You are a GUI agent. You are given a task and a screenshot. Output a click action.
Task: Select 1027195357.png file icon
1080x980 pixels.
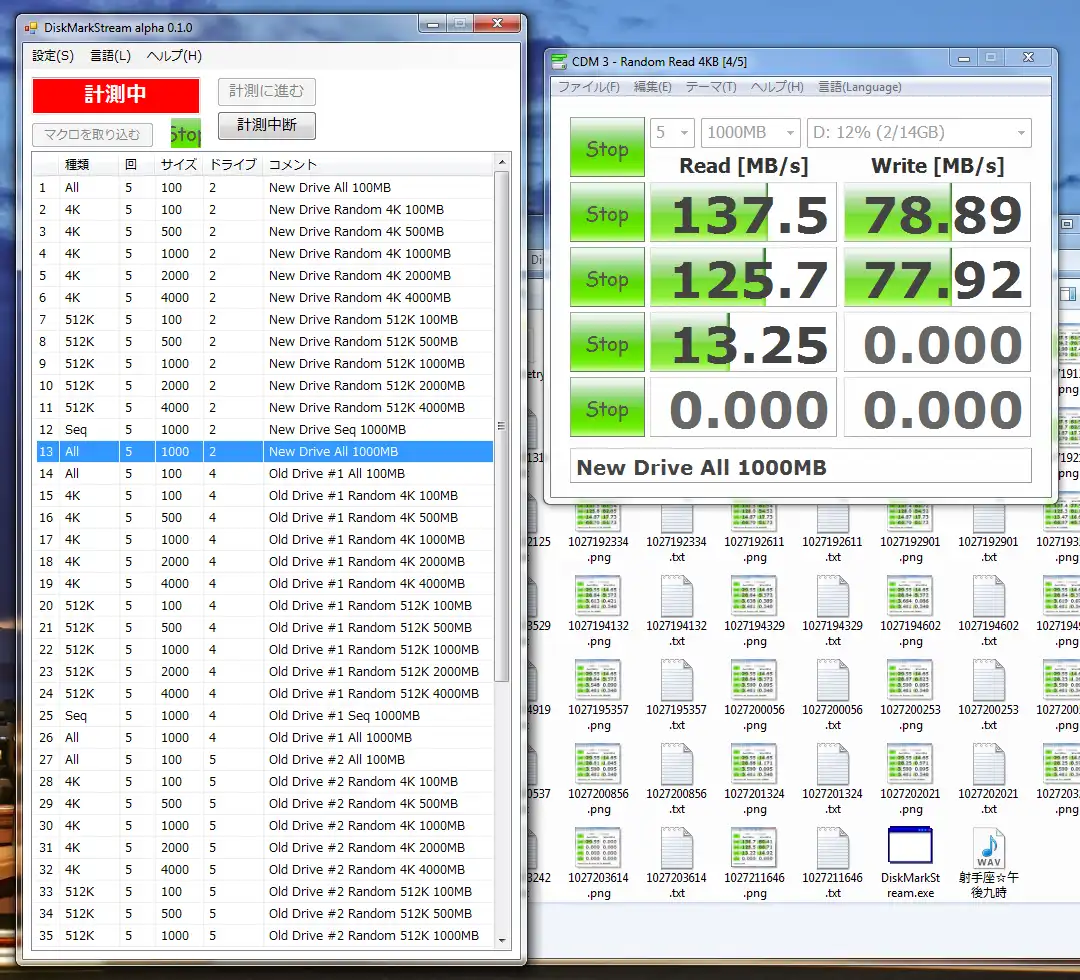[598, 680]
